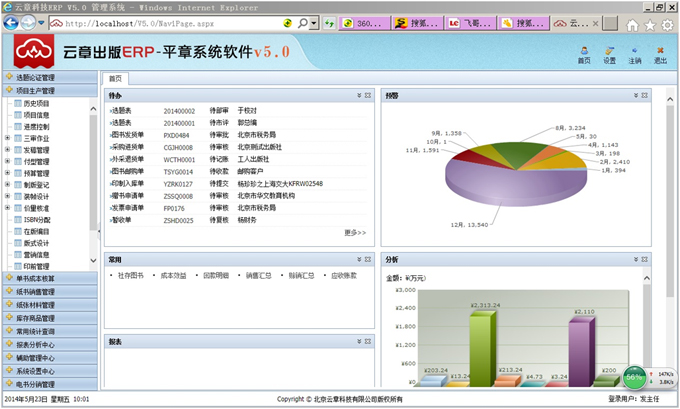Close the 分析 panel with its X icon
Viewport: 680px width, 409px height.
pyautogui.click(x=644, y=259)
